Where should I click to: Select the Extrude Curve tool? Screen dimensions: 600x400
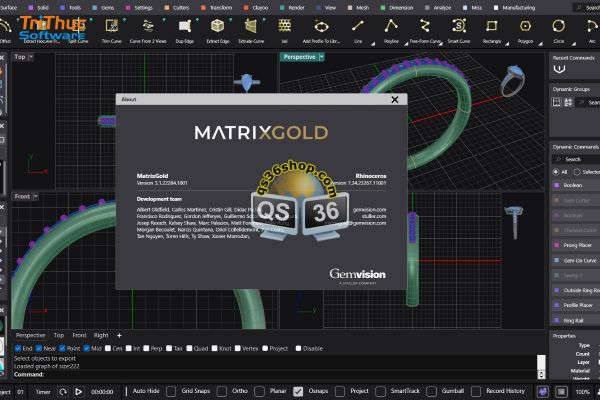point(251,30)
